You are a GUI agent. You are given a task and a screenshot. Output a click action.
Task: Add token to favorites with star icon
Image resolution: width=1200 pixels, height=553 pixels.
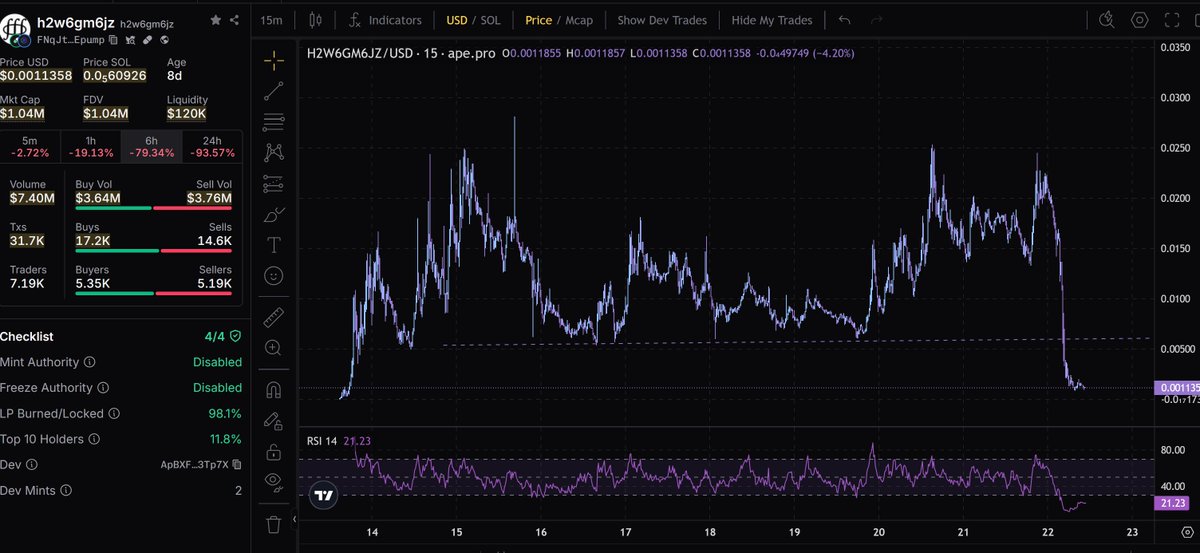(x=216, y=20)
